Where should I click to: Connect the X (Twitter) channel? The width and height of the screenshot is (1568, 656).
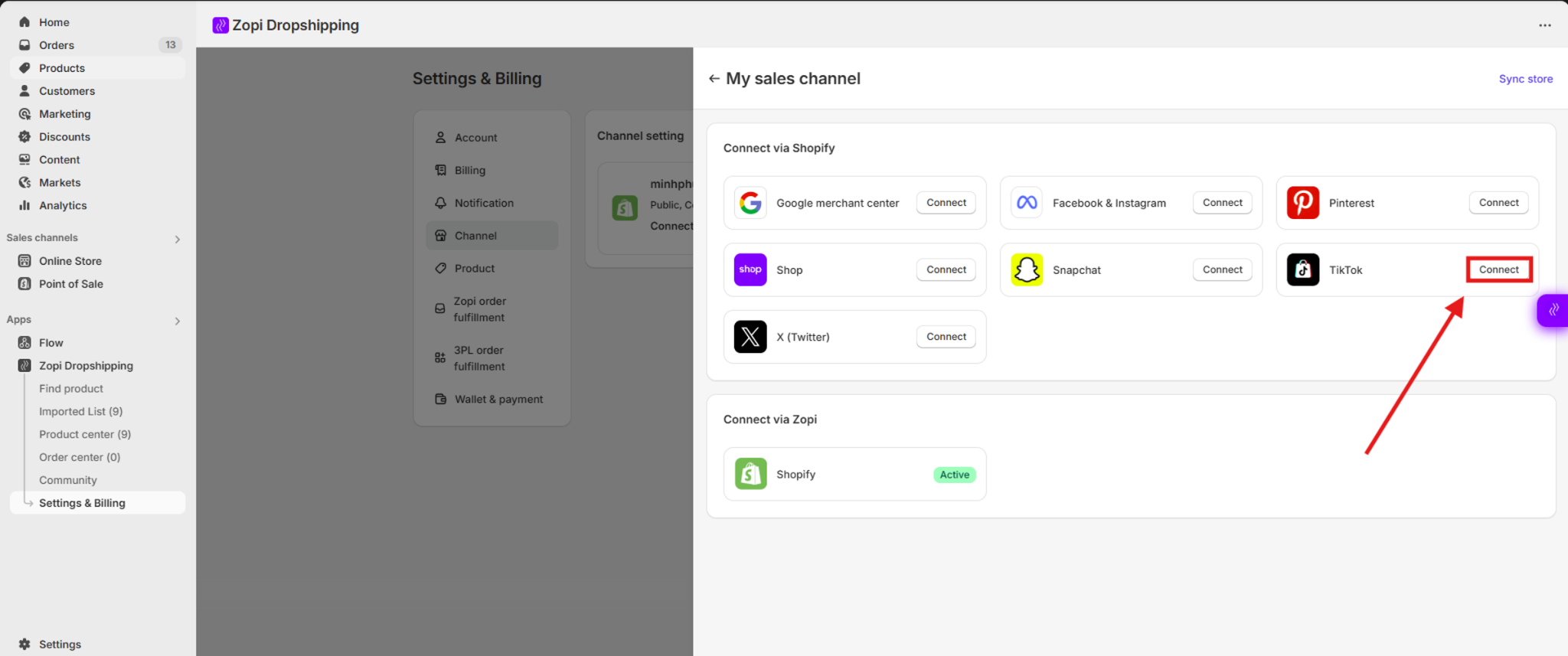946,337
